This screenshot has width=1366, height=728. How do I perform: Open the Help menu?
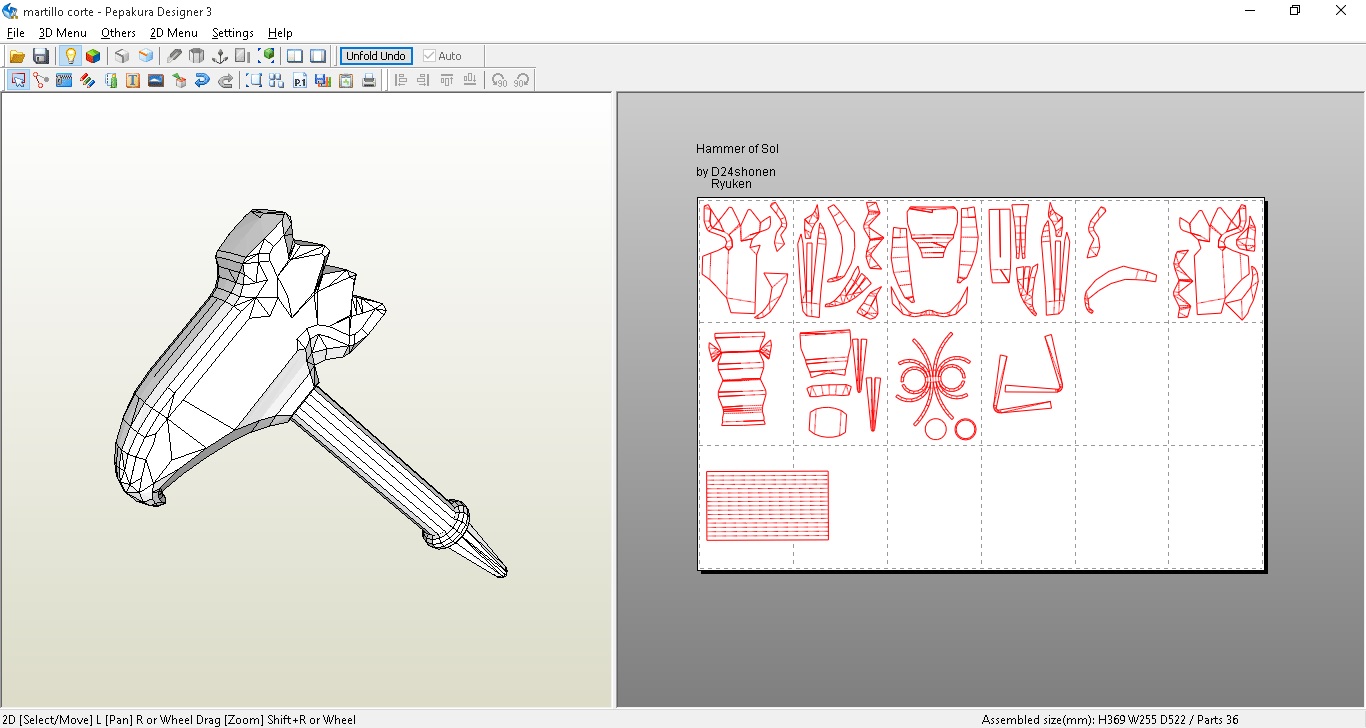click(280, 33)
